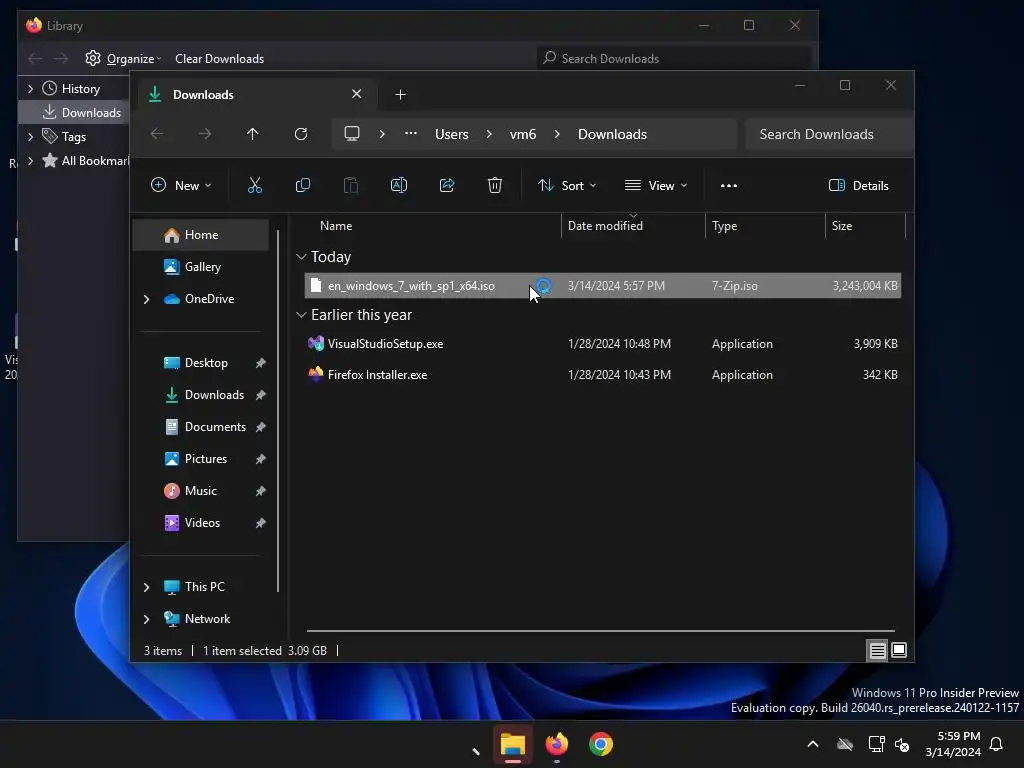The height and width of the screenshot is (768, 1024).
Task: Open notifications bell in system tray
Action: pyautogui.click(x=997, y=744)
